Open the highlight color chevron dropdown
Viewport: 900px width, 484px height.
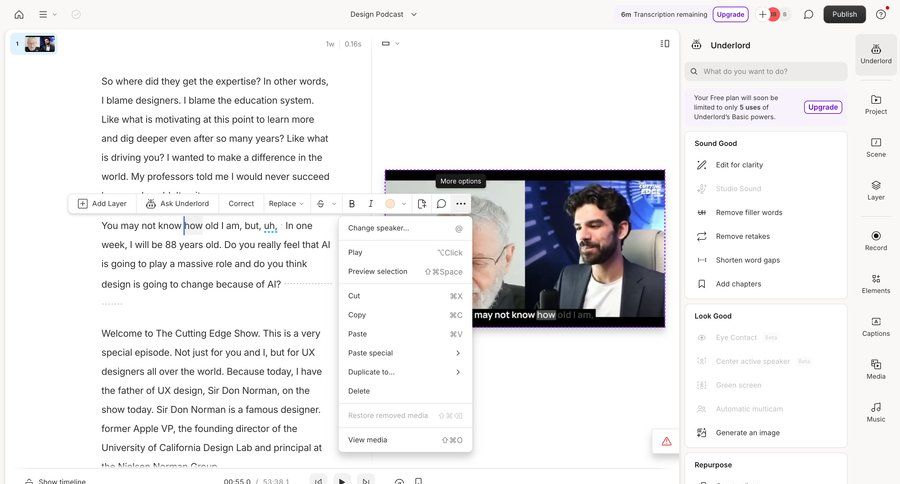pos(404,204)
